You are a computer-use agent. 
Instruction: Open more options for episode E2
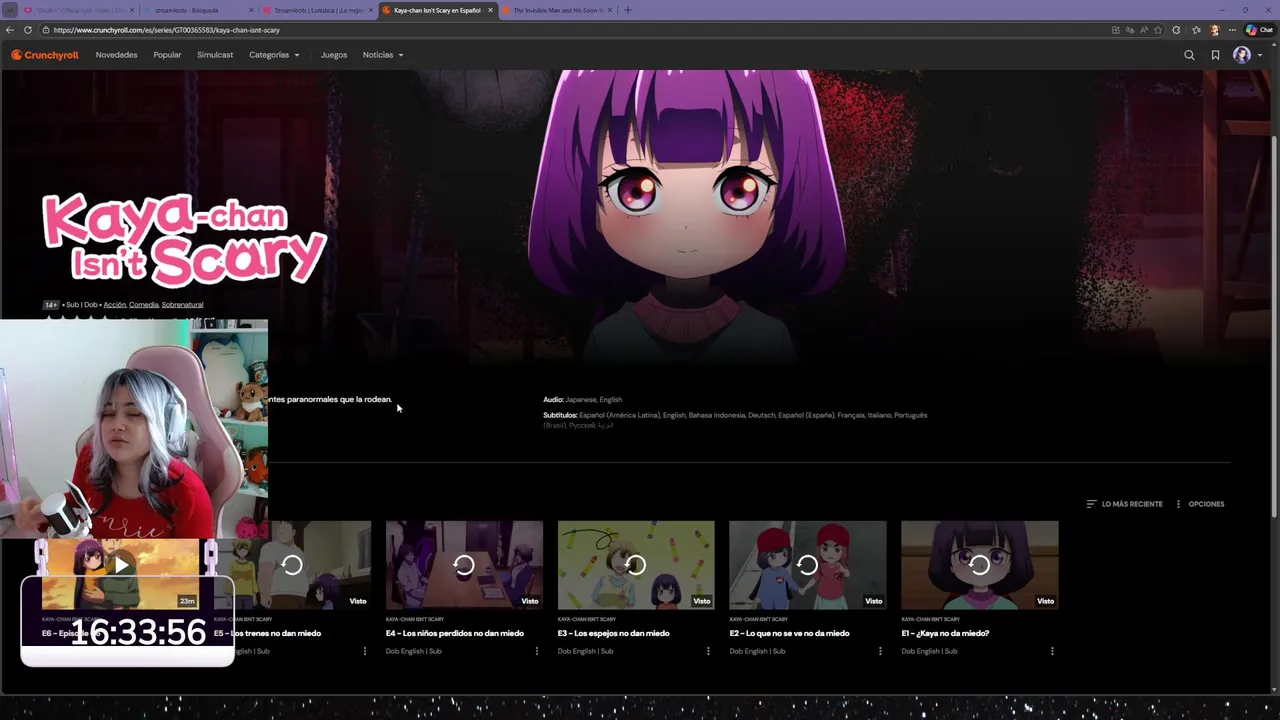(x=880, y=651)
